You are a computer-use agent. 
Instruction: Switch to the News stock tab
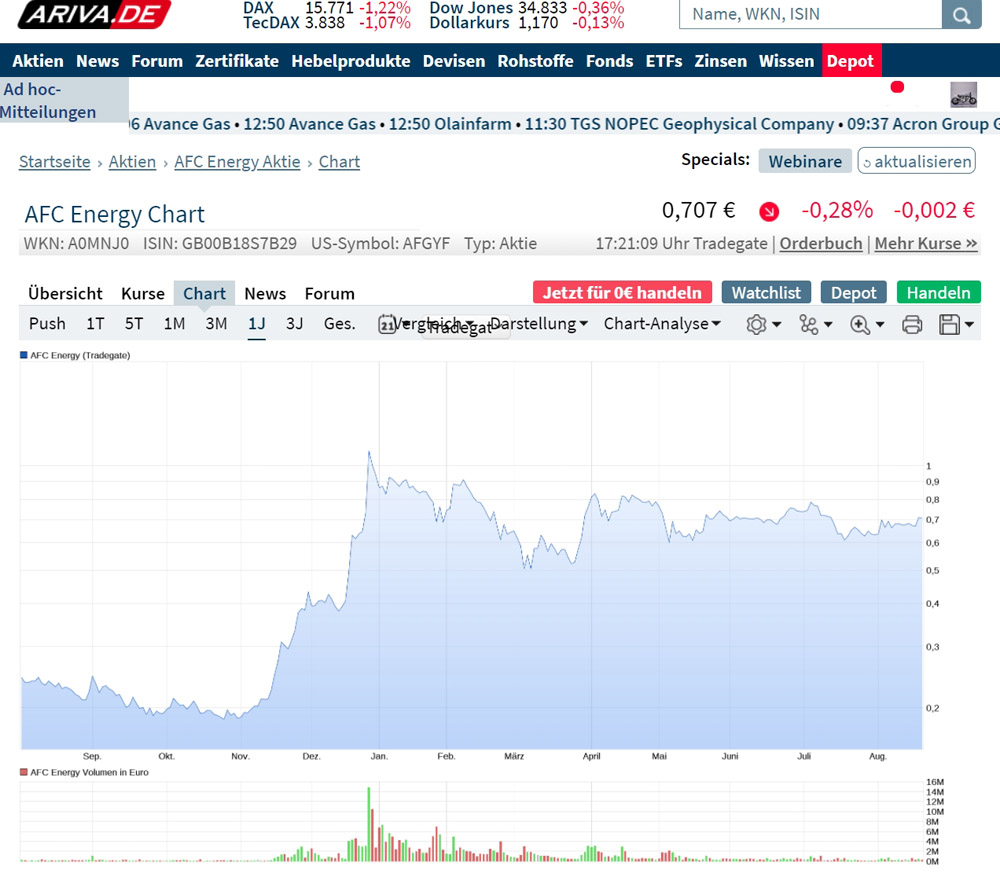coord(265,294)
